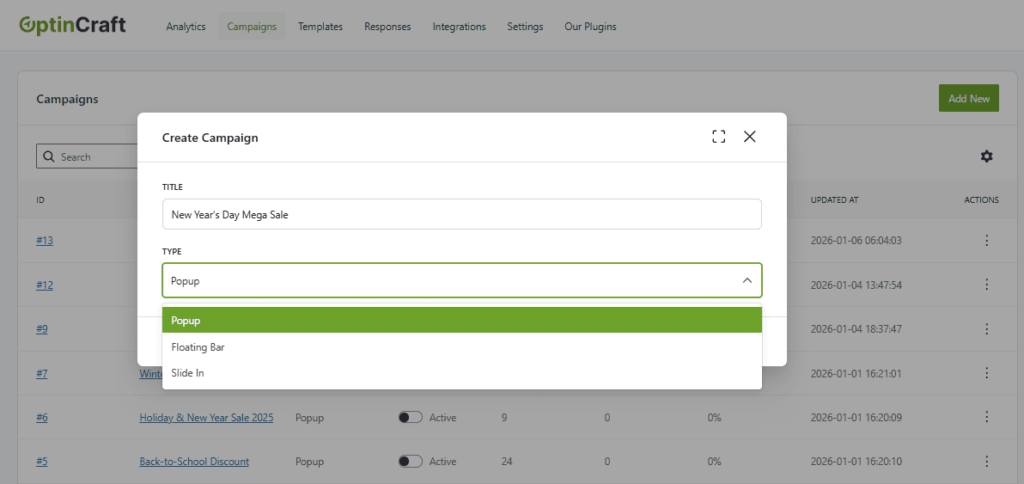Open the Templates tab
The image size is (1024, 484).
(320, 27)
